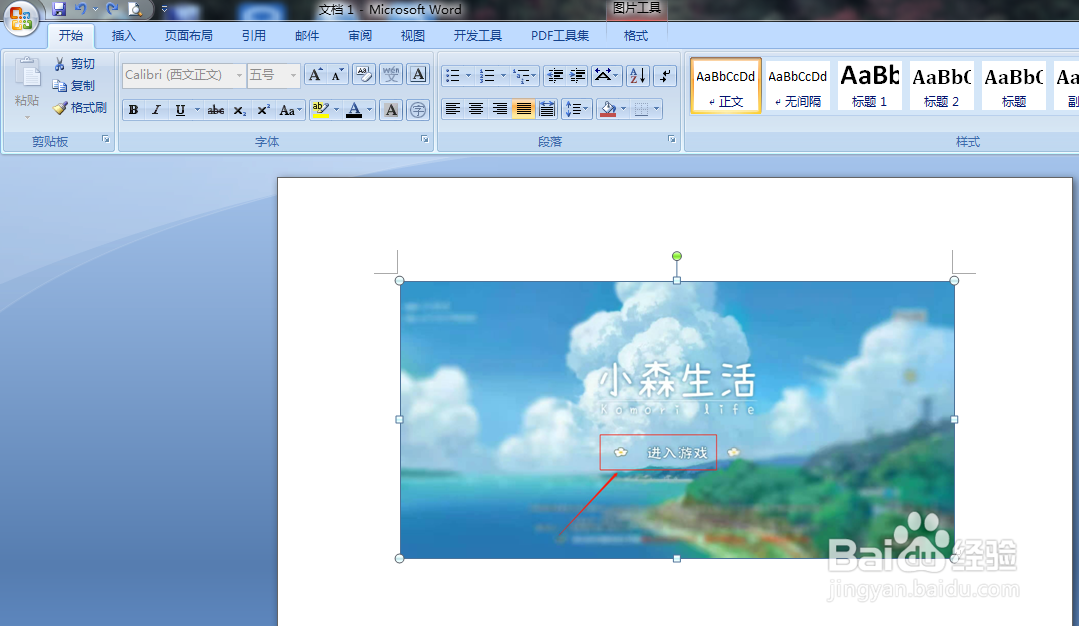The width and height of the screenshot is (1079, 626).
Task: Align text left
Action: (453, 109)
